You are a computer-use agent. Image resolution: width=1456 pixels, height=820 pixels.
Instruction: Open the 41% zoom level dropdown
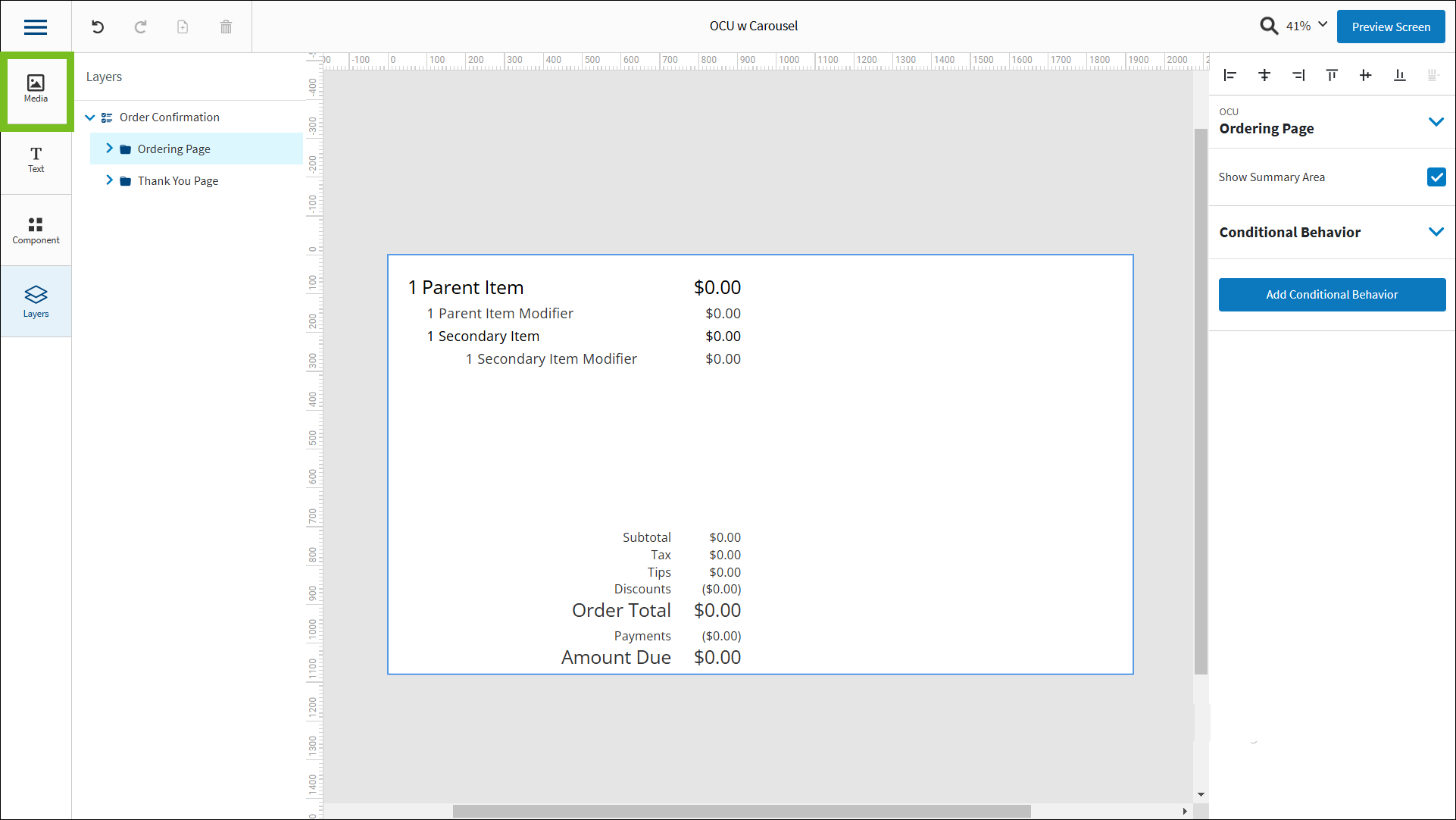[1323, 25]
